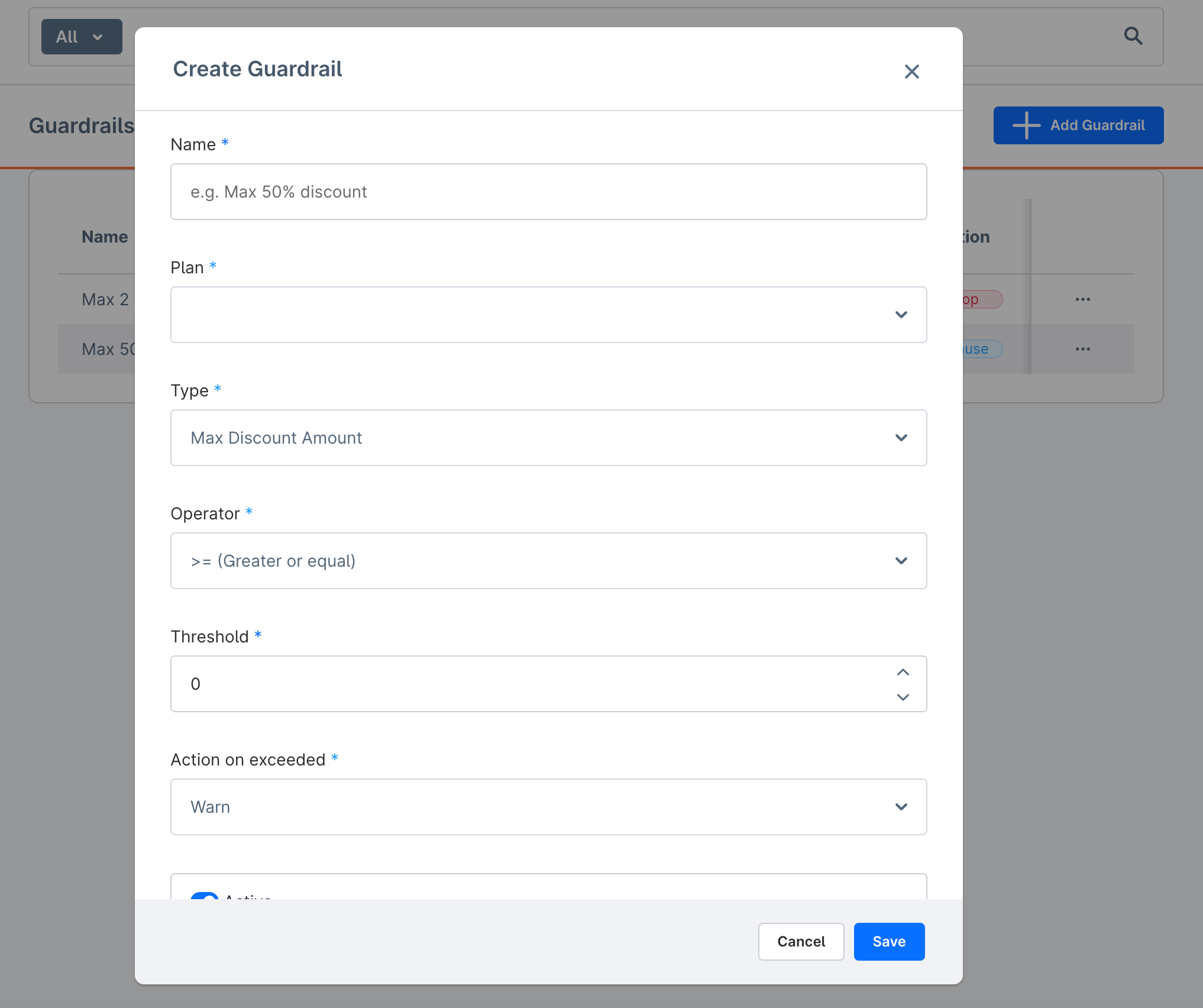Image resolution: width=1203 pixels, height=1008 pixels.
Task: Increment Threshold using the up stepper arrow
Action: pos(903,671)
